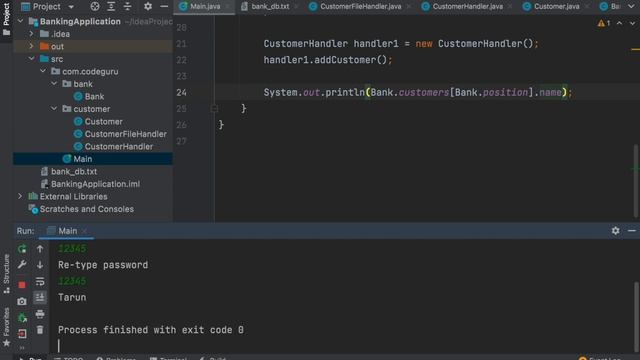Close the Main run tab
640x360 pixels.
[x=84, y=231]
